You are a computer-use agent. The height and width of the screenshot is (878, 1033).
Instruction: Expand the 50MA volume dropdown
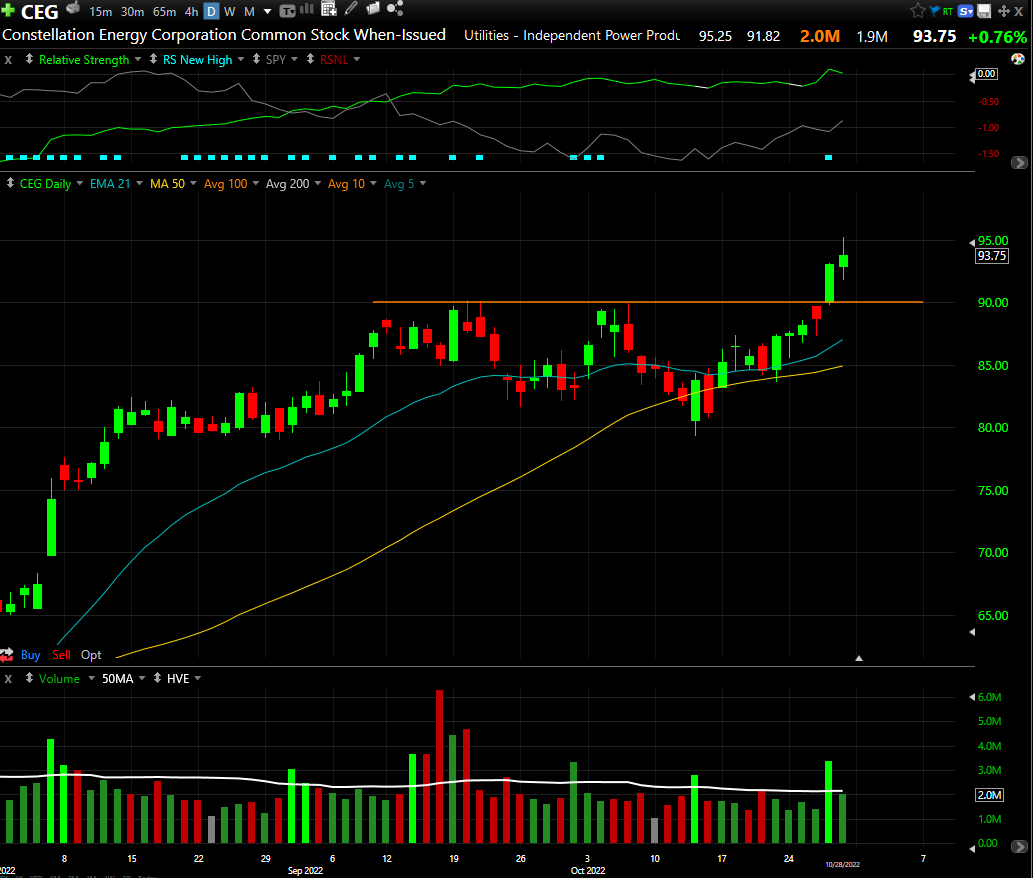click(142, 678)
